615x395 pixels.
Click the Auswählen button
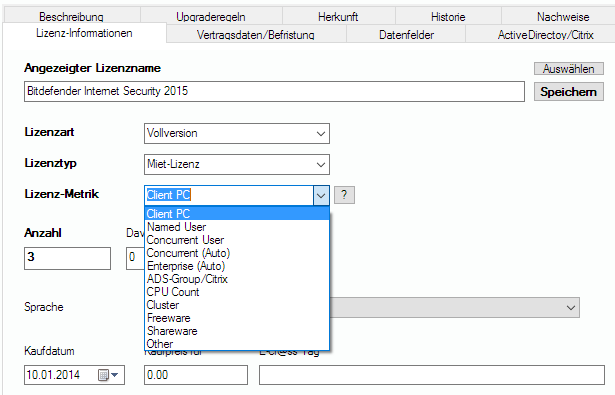coord(569,69)
